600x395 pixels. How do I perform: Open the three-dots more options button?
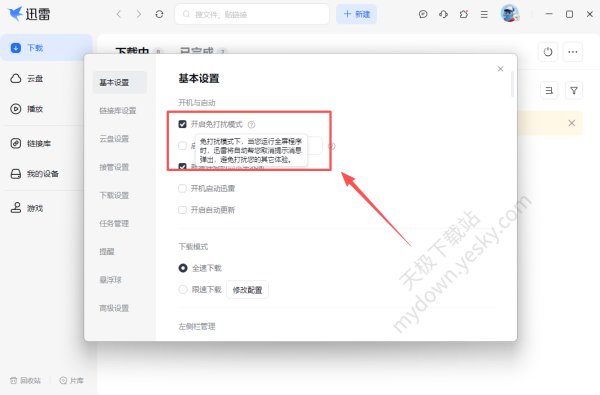pyautogui.click(x=573, y=52)
